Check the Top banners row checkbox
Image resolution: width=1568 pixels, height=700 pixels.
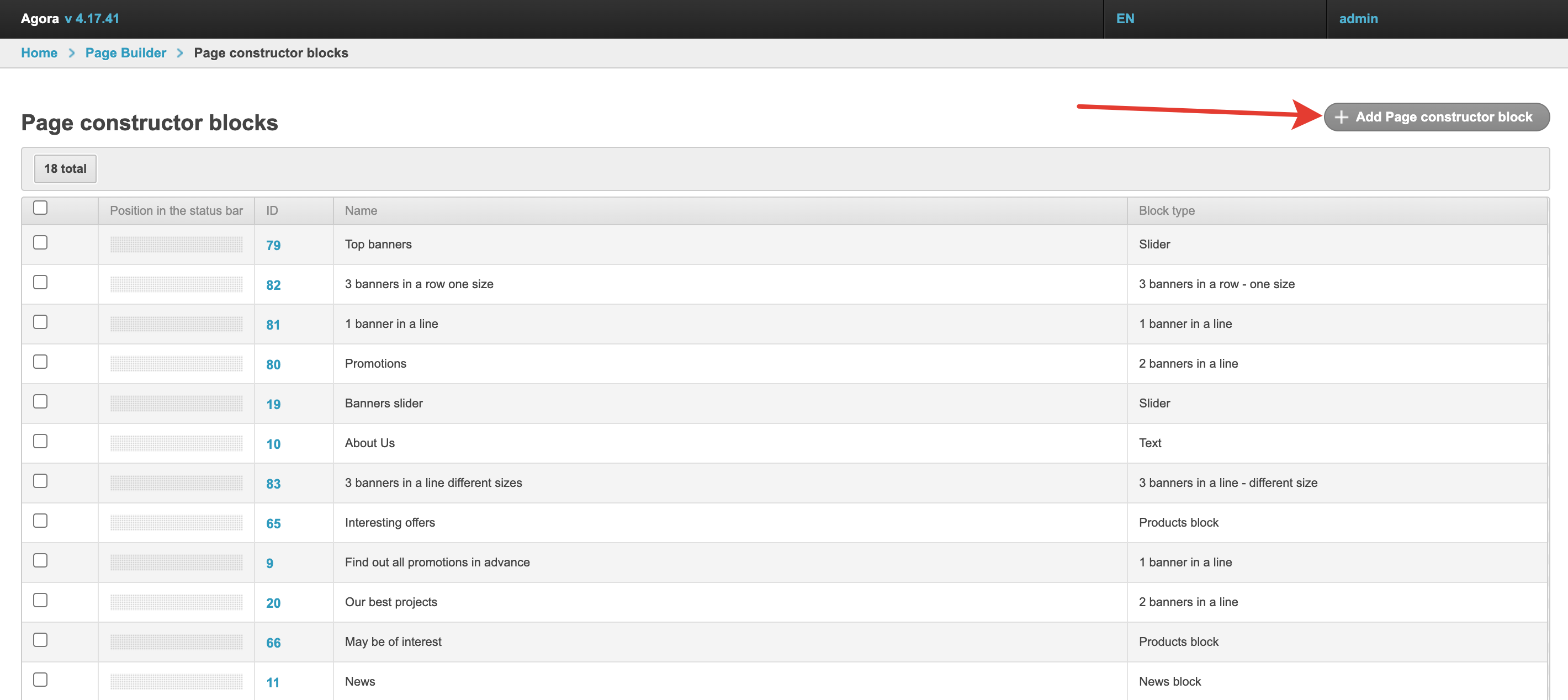(40, 242)
